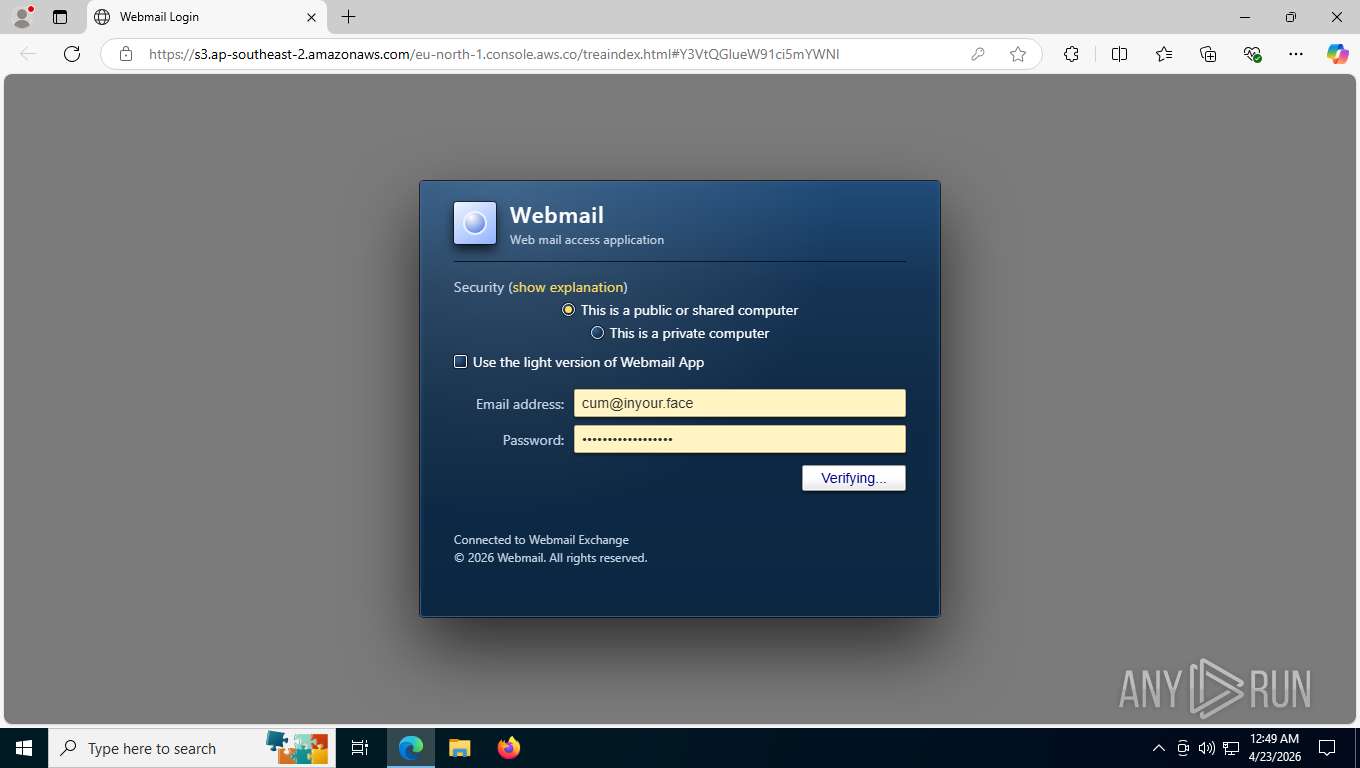
Task: Open the browser profile icon
Action: 22,17
